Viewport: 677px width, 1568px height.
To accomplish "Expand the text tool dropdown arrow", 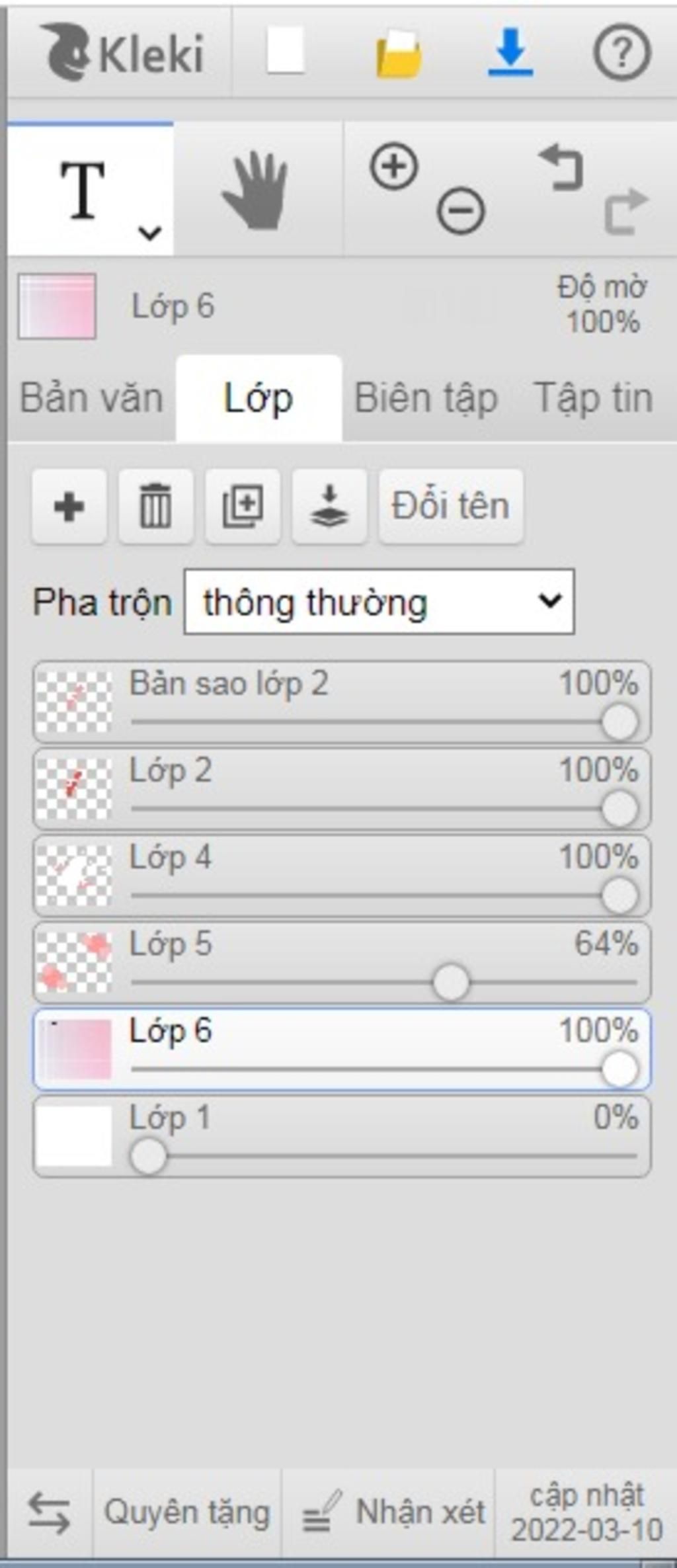I will point(150,233).
